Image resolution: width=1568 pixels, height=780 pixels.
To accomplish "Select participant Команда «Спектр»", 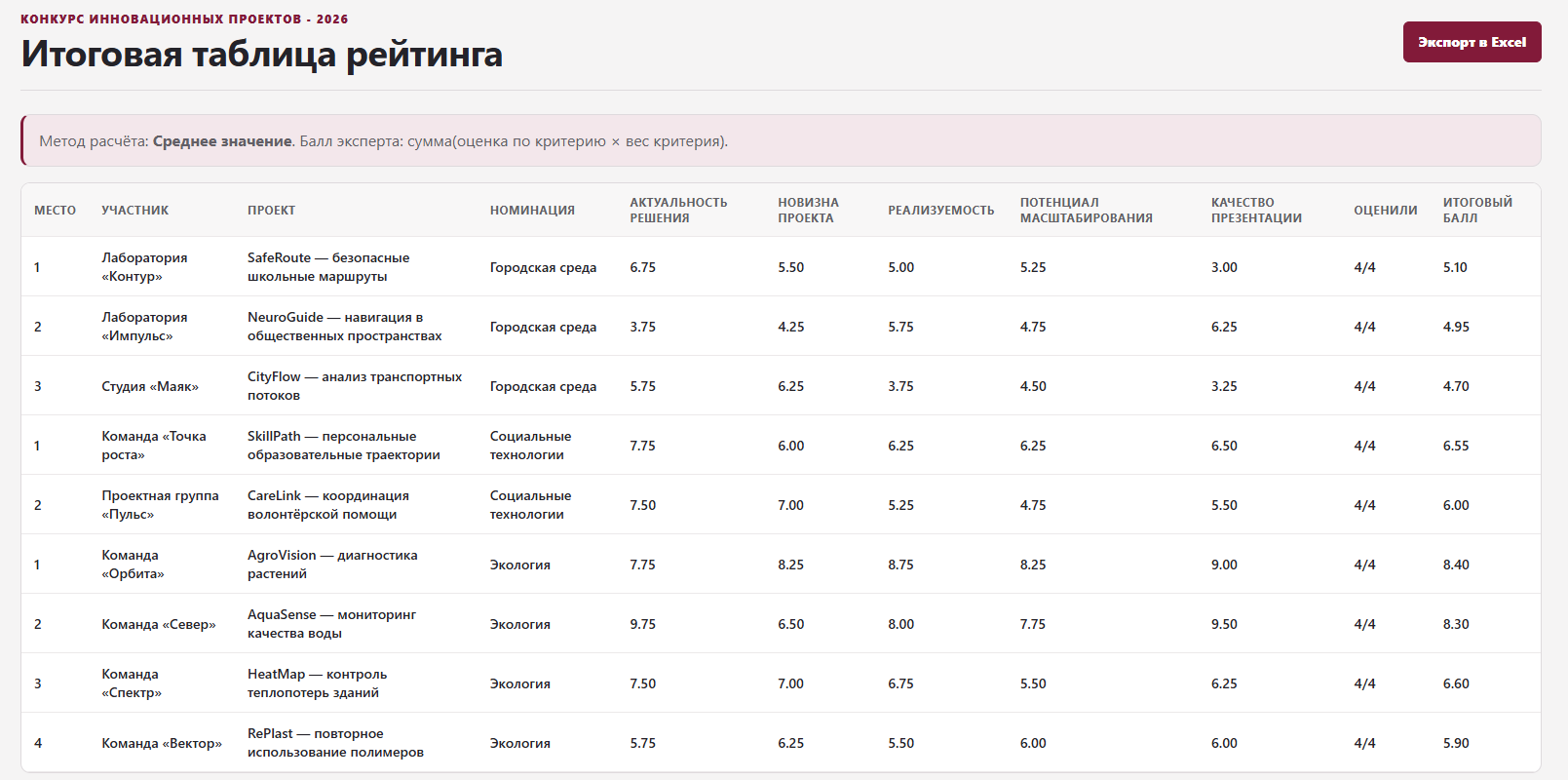I will (x=132, y=683).
